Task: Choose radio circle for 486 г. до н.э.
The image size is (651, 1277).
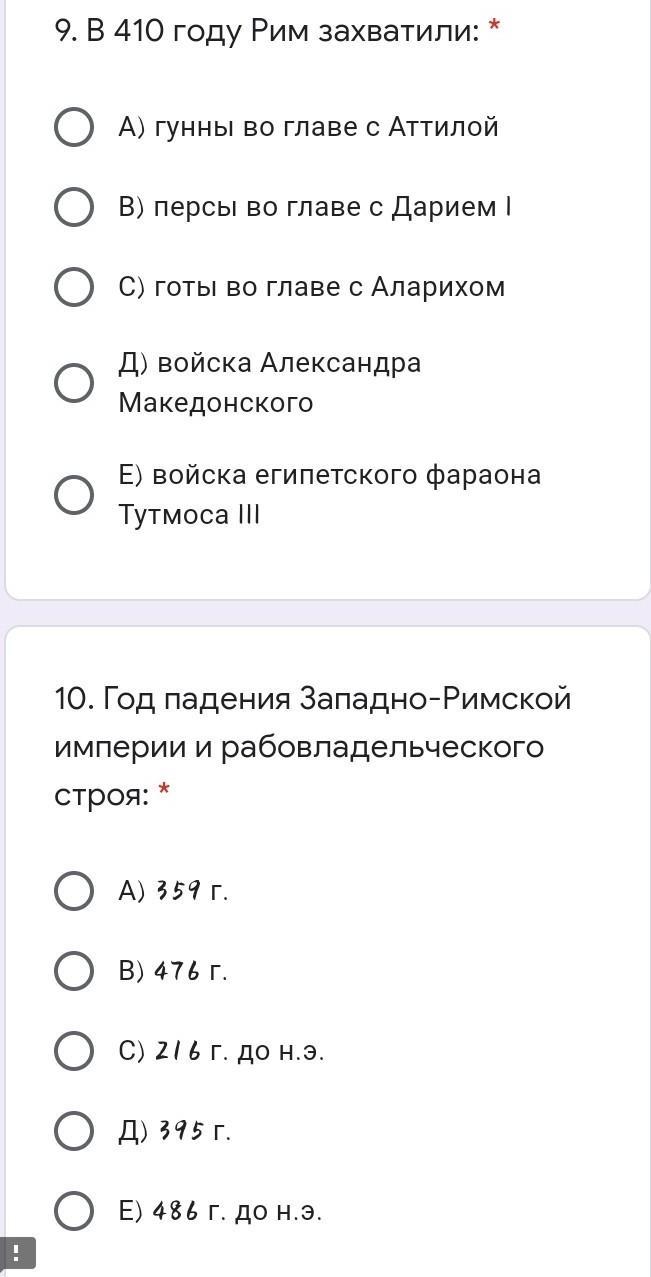Action: click(73, 1211)
